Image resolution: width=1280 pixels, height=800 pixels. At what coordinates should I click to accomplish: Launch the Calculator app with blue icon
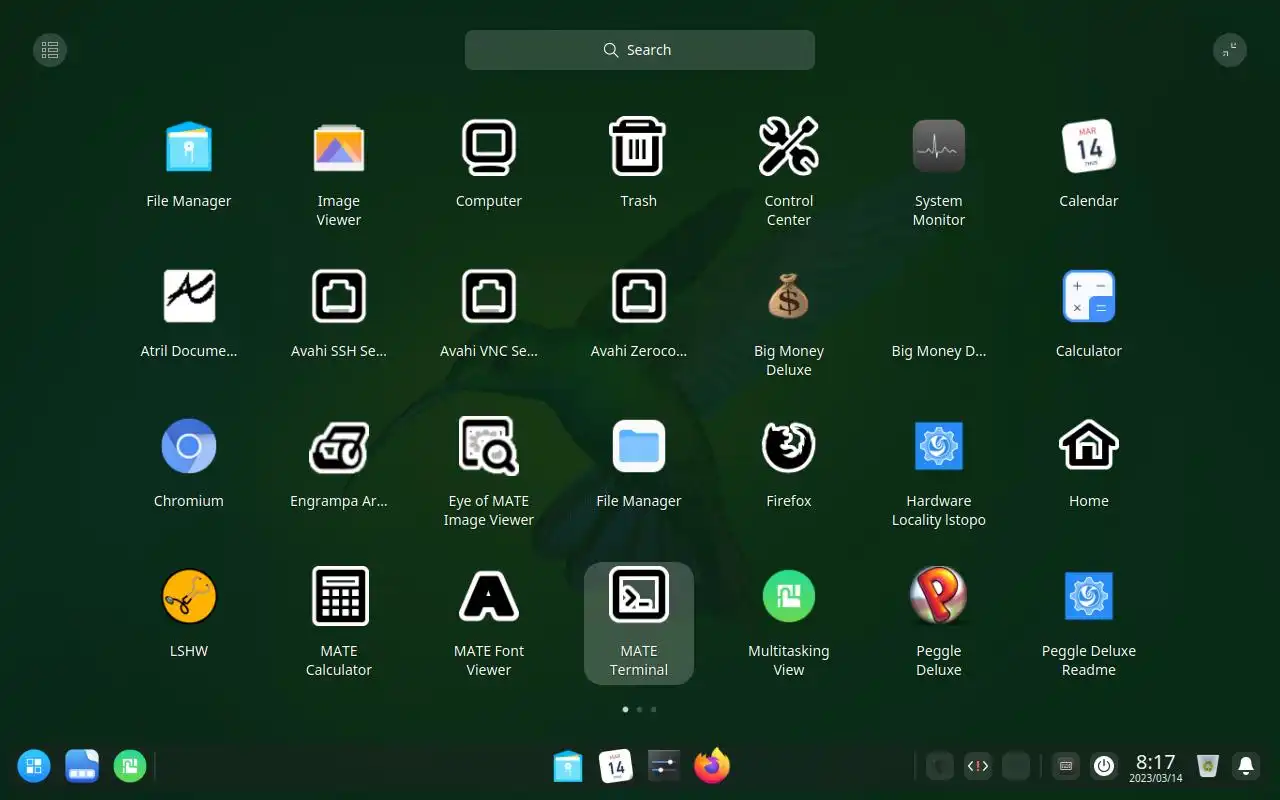coord(1089,297)
